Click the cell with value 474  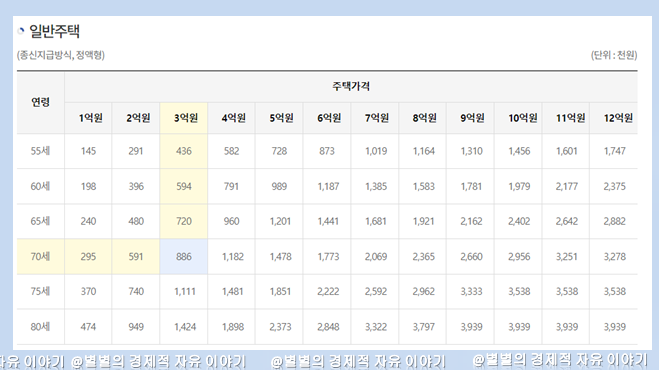(88, 327)
